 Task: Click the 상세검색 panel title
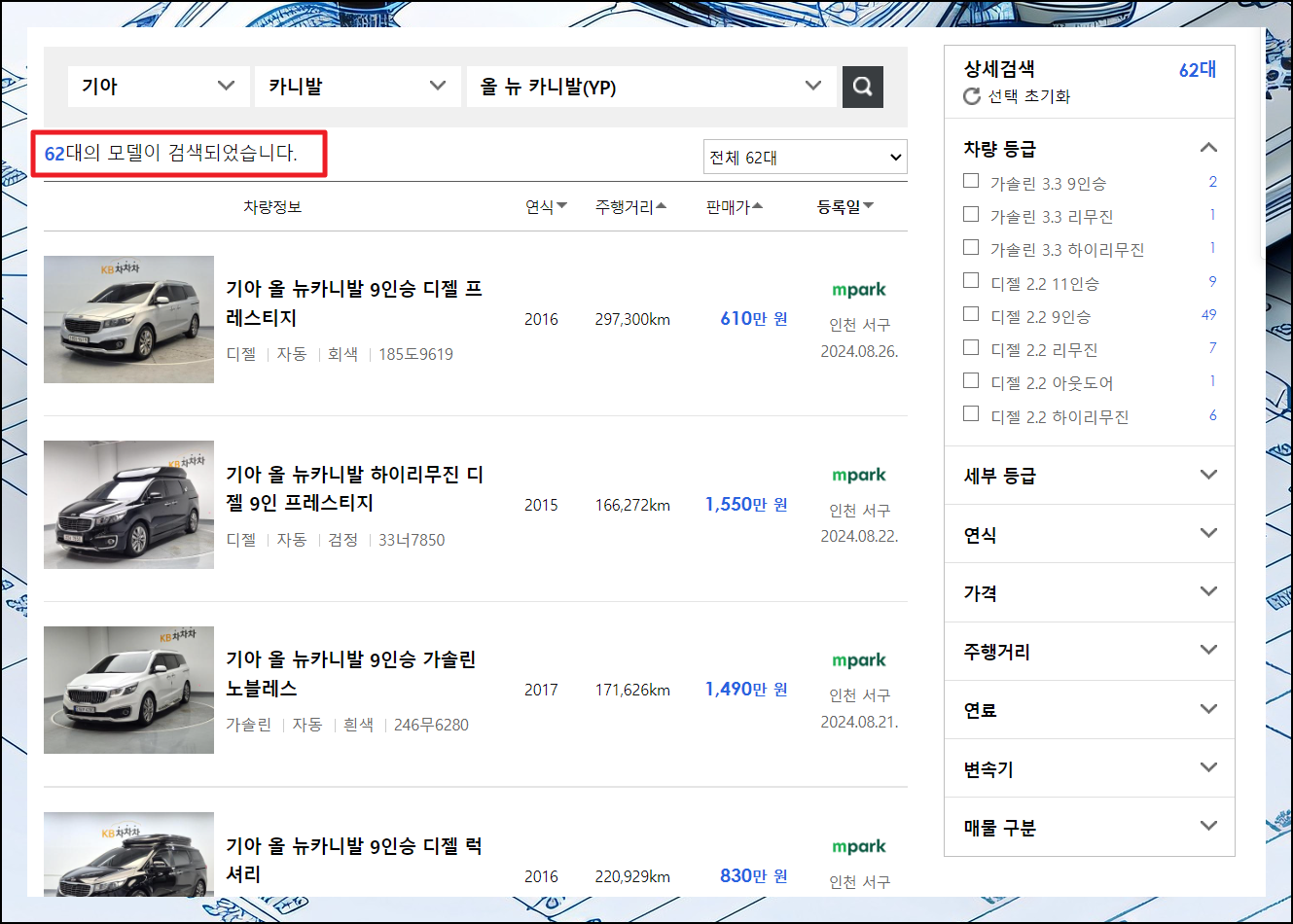point(999,69)
